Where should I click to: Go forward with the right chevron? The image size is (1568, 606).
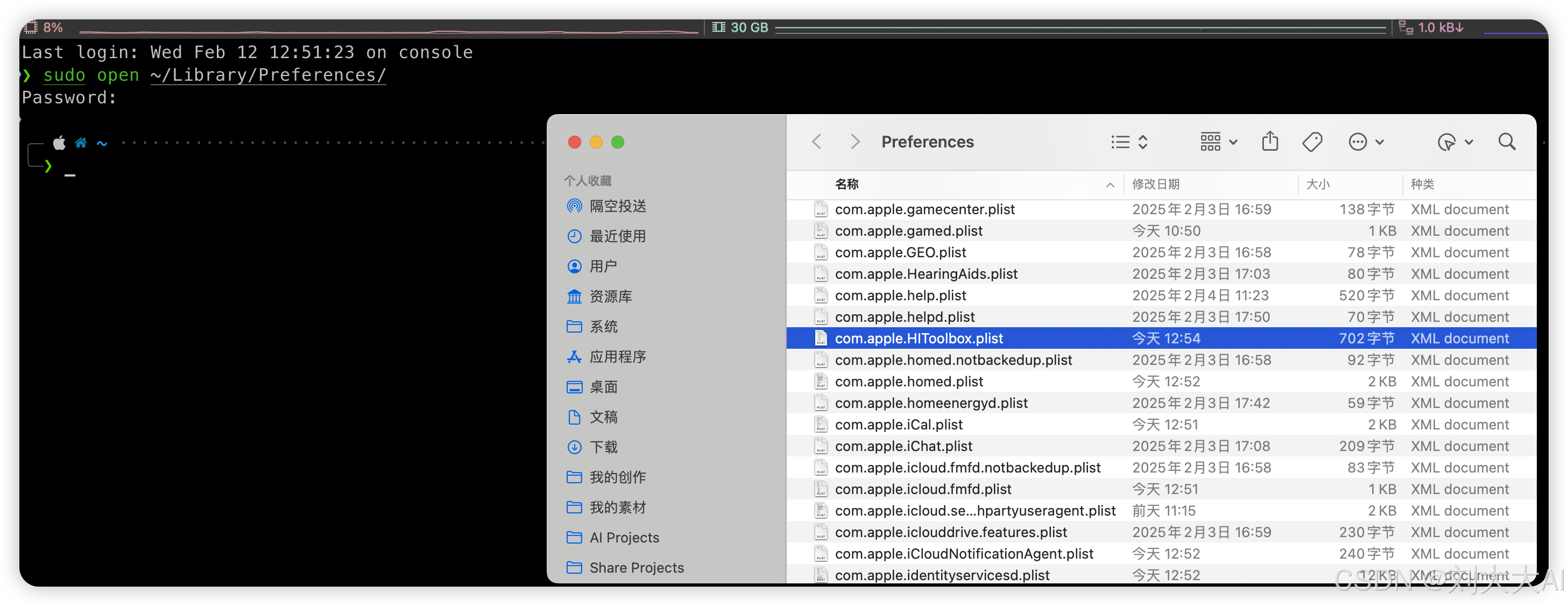tap(854, 142)
